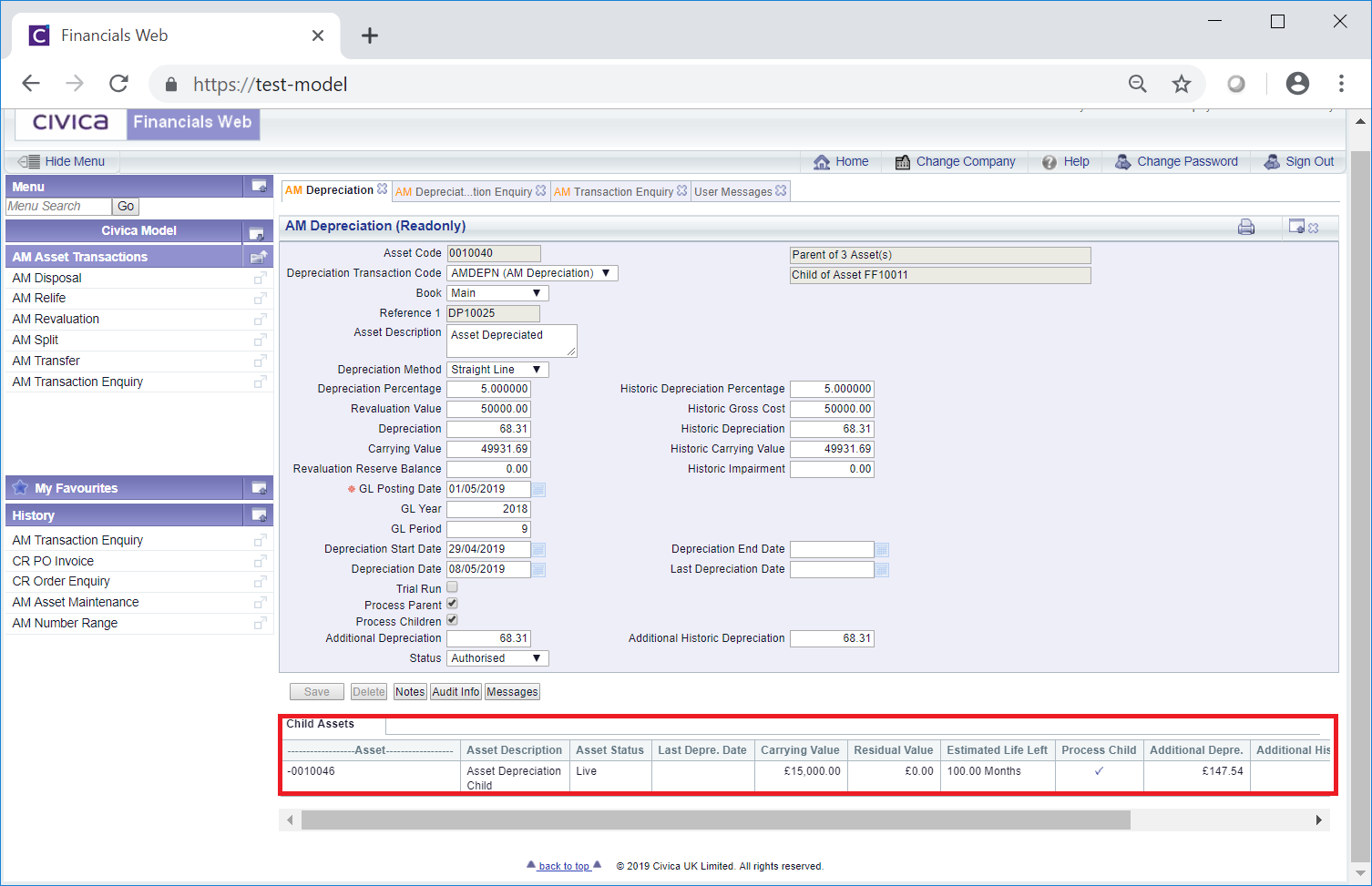1372x886 pixels.
Task: Open AM Disposal in a new window icon
Action: pyautogui.click(x=260, y=279)
